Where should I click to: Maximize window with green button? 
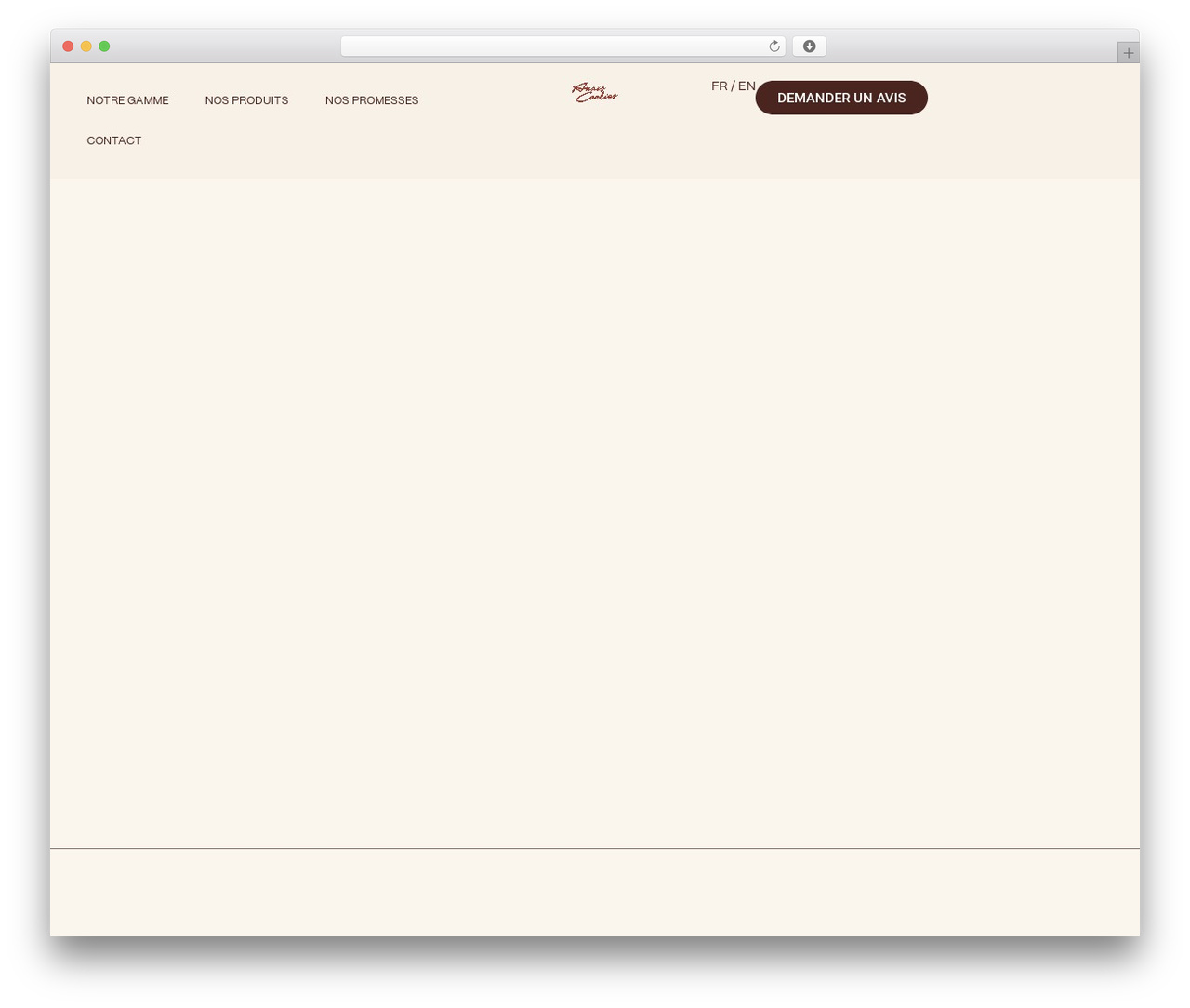pyautogui.click(x=104, y=46)
